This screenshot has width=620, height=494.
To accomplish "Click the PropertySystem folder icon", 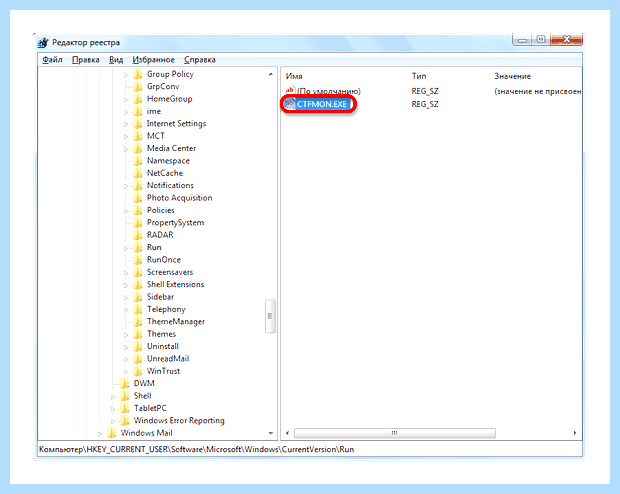I will tap(138, 222).
